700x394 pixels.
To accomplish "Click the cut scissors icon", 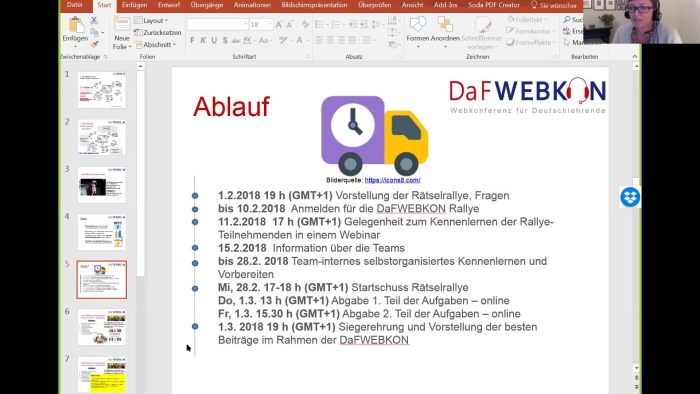I will click(x=94, y=21).
